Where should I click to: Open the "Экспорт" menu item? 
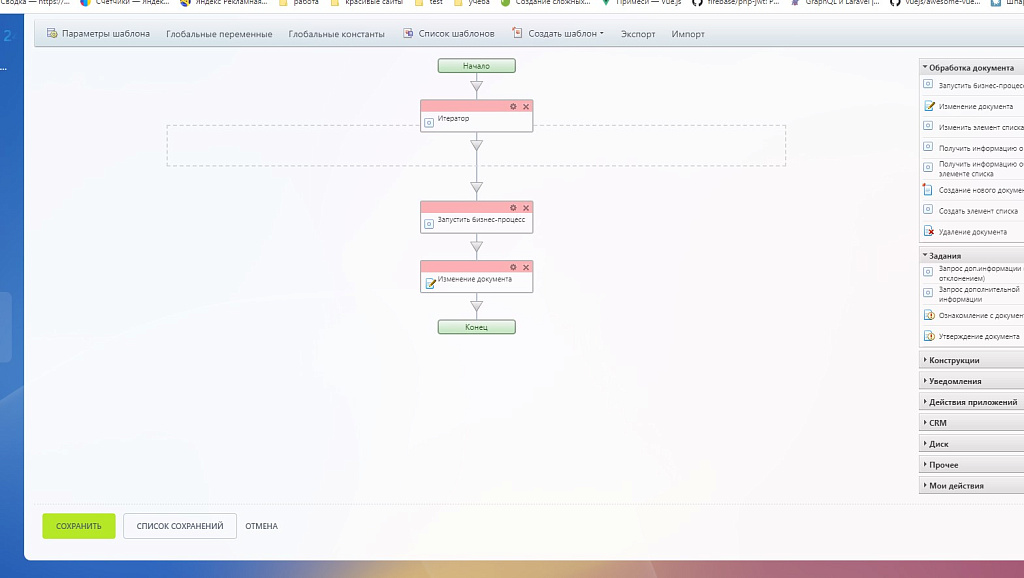[x=638, y=33]
